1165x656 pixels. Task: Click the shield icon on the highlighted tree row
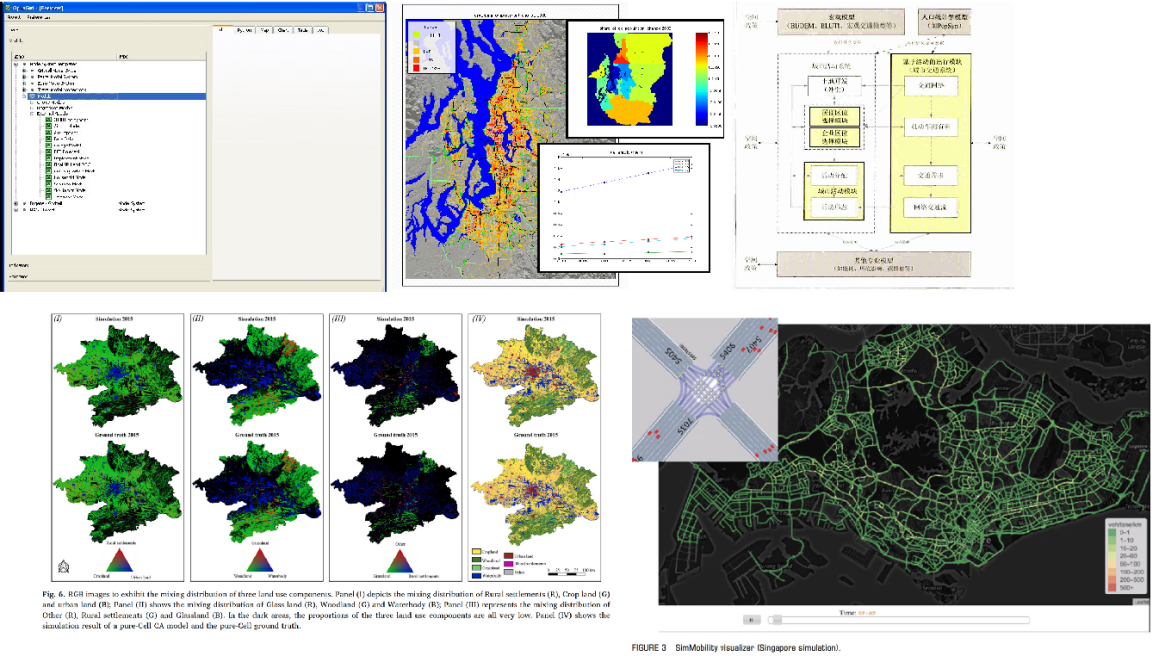34,96
